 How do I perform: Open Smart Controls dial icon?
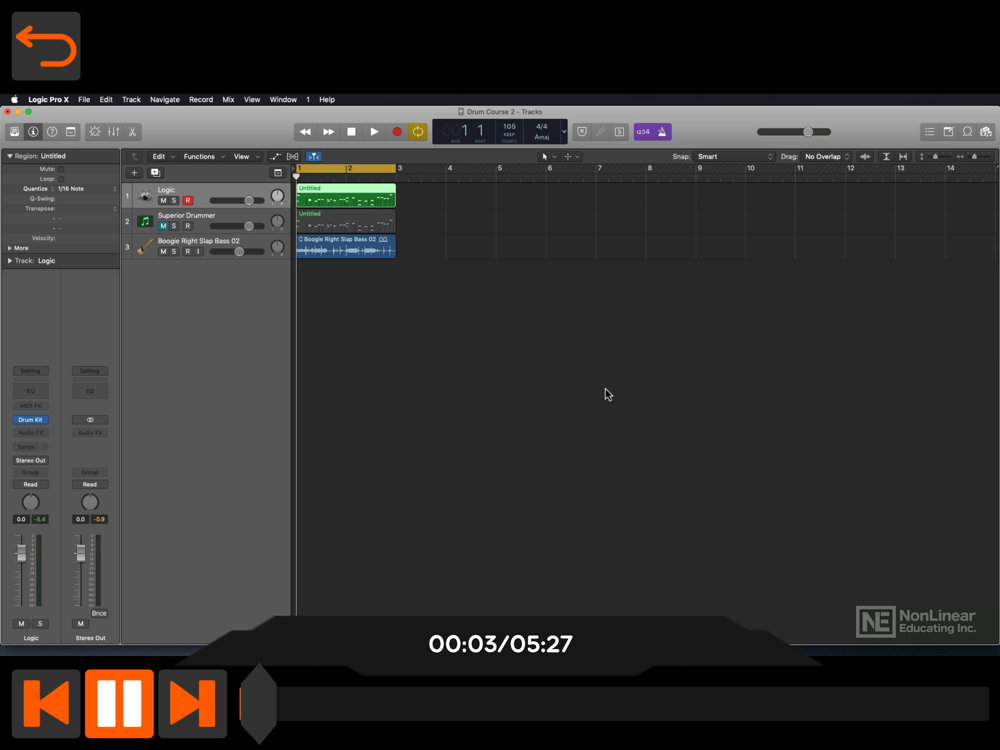point(94,132)
